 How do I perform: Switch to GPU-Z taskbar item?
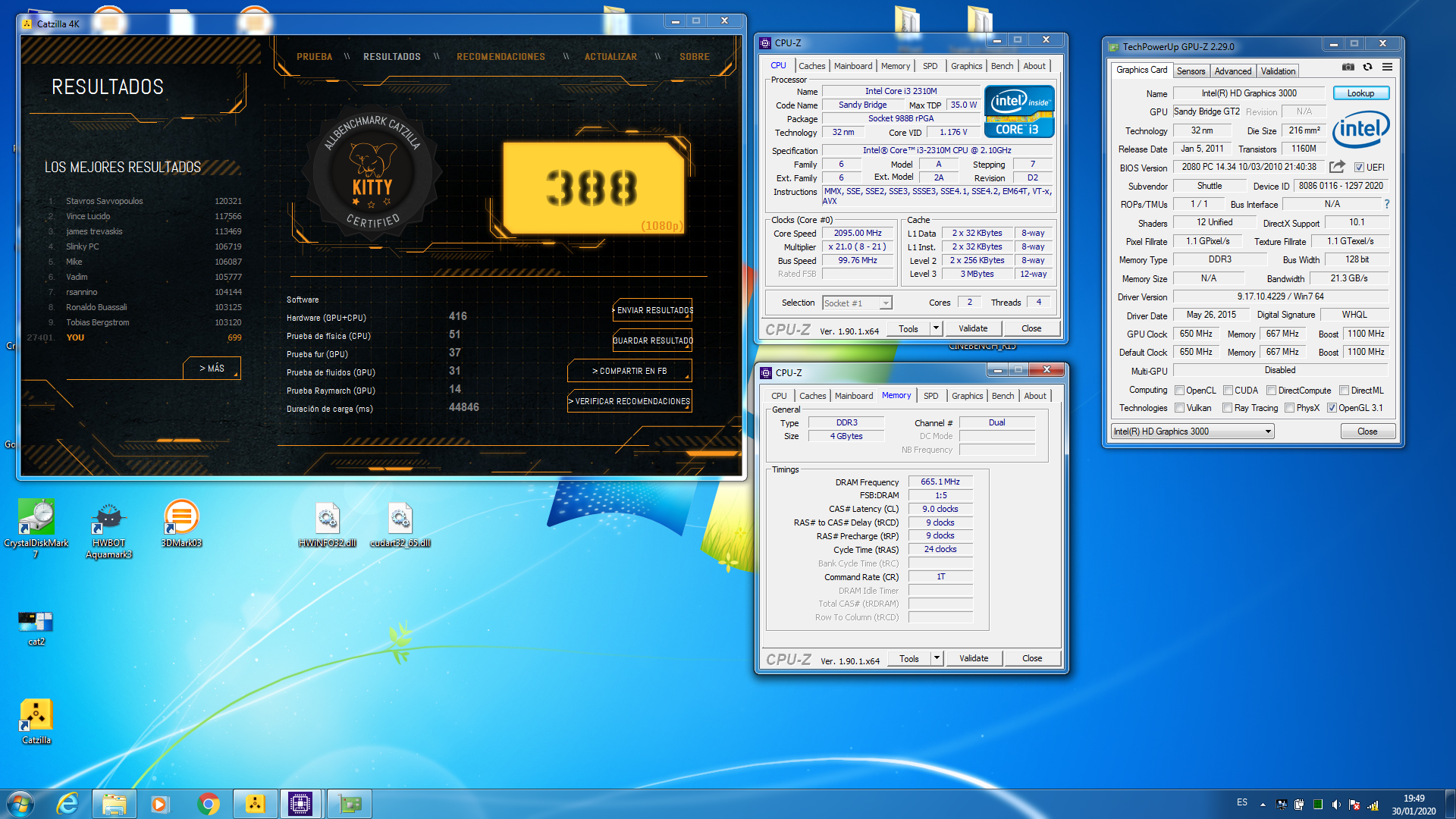pos(350,804)
